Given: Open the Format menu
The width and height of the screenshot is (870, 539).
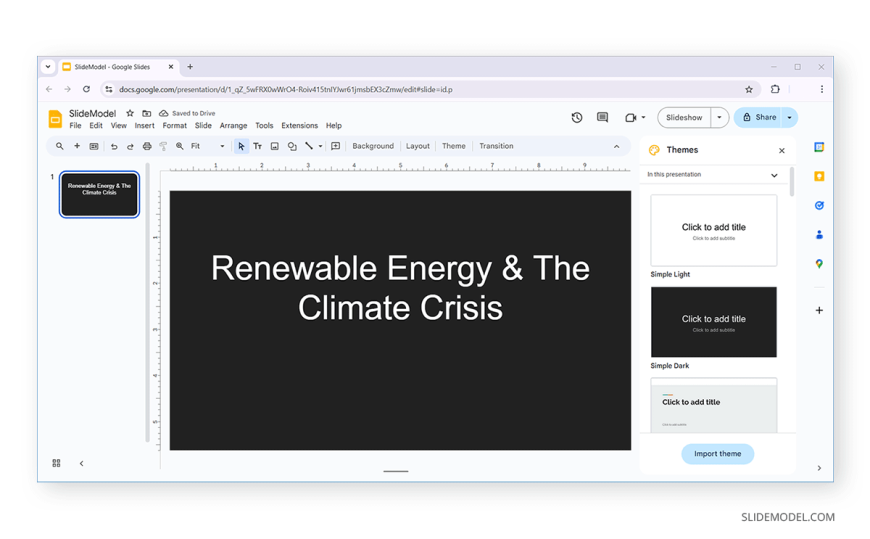Looking at the screenshot, I should point(174,126).
